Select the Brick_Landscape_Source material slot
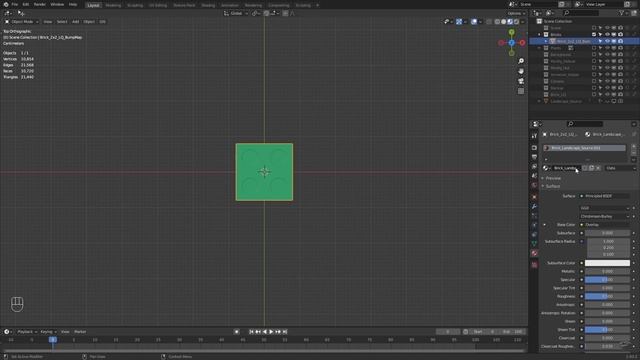Screen dimensions: 640x360 (584, 148)
